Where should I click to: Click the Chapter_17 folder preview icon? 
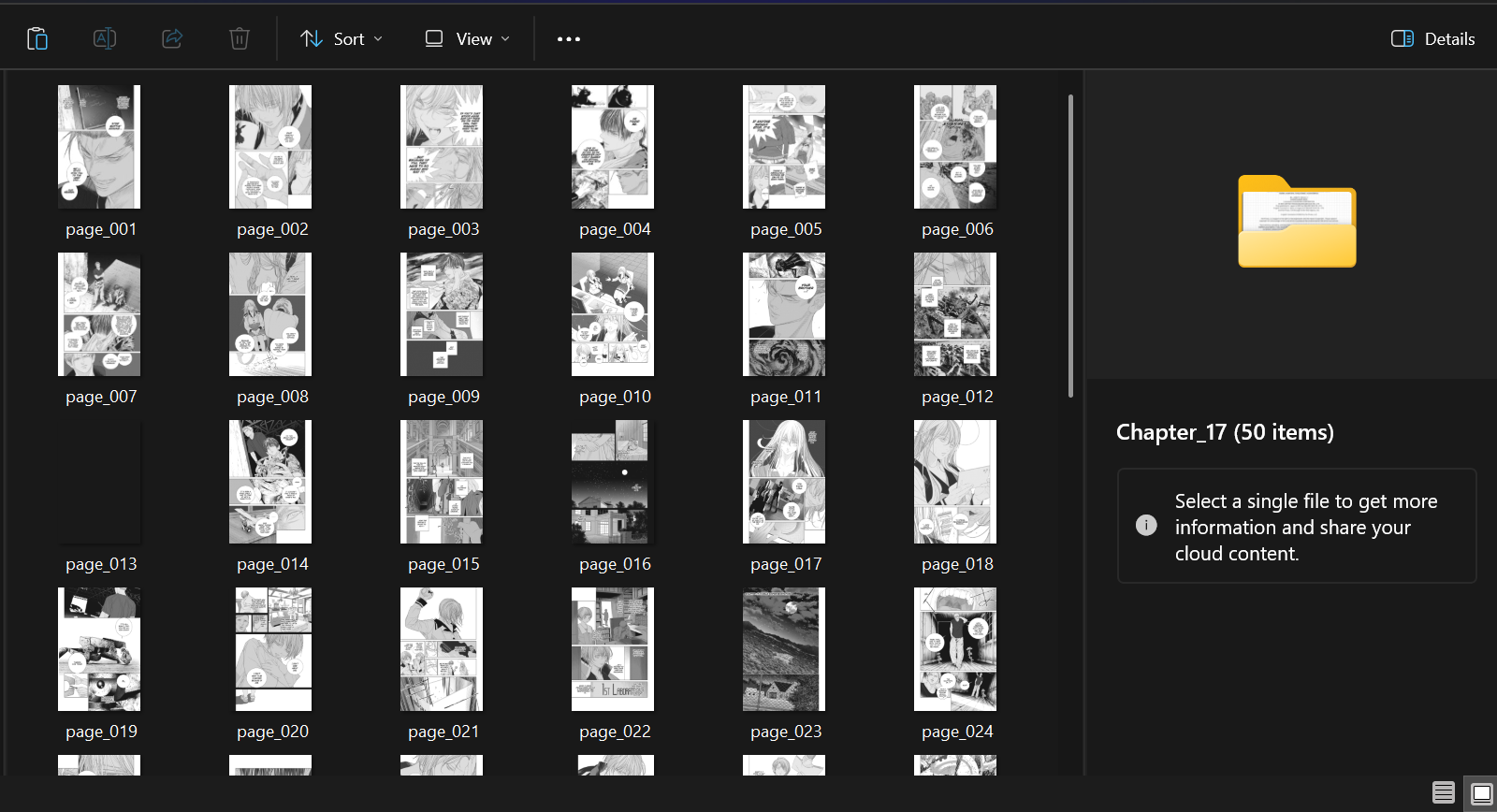pos(1297,223)
